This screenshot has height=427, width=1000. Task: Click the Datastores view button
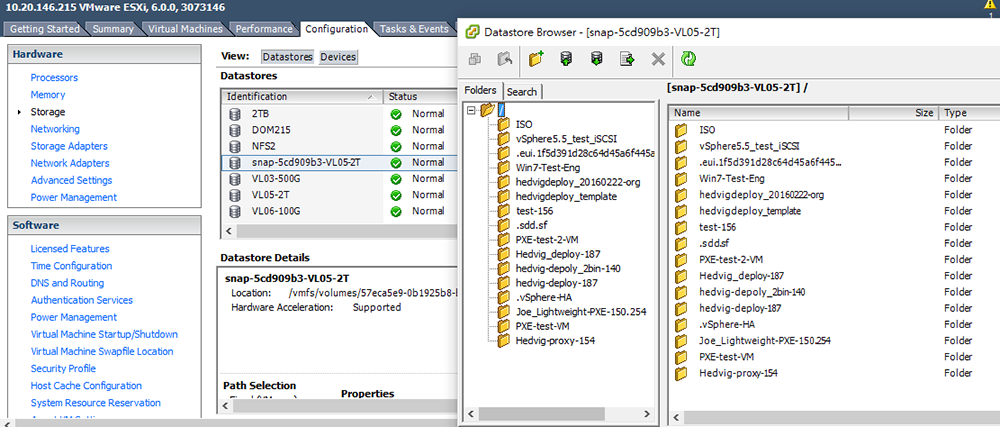tap(288, 57)
